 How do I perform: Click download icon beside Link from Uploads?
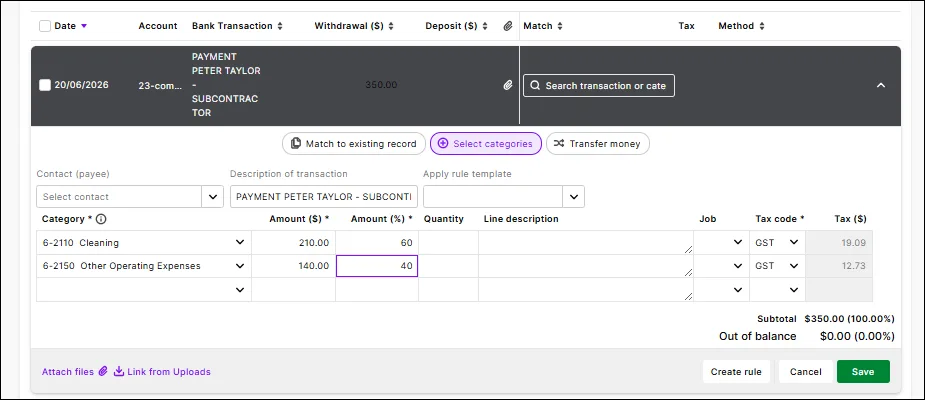(119, 372)
